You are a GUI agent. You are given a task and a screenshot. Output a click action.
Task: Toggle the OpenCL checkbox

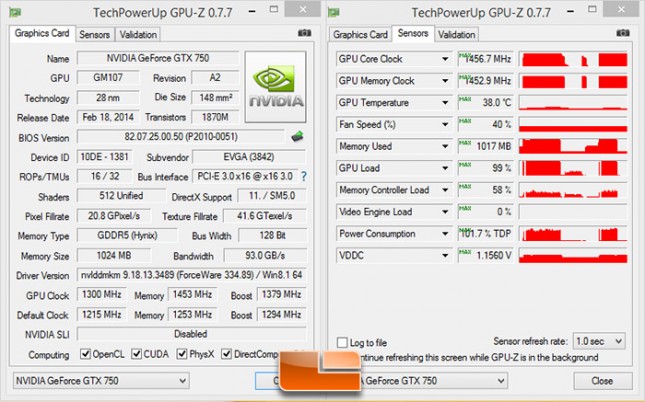coord(86,354)
